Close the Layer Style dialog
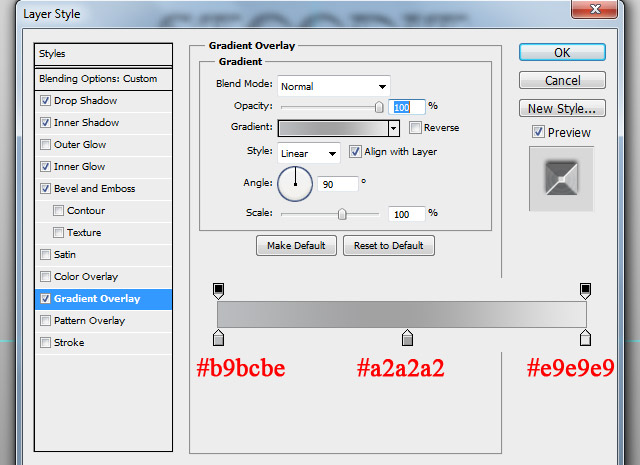 point(595,9)
